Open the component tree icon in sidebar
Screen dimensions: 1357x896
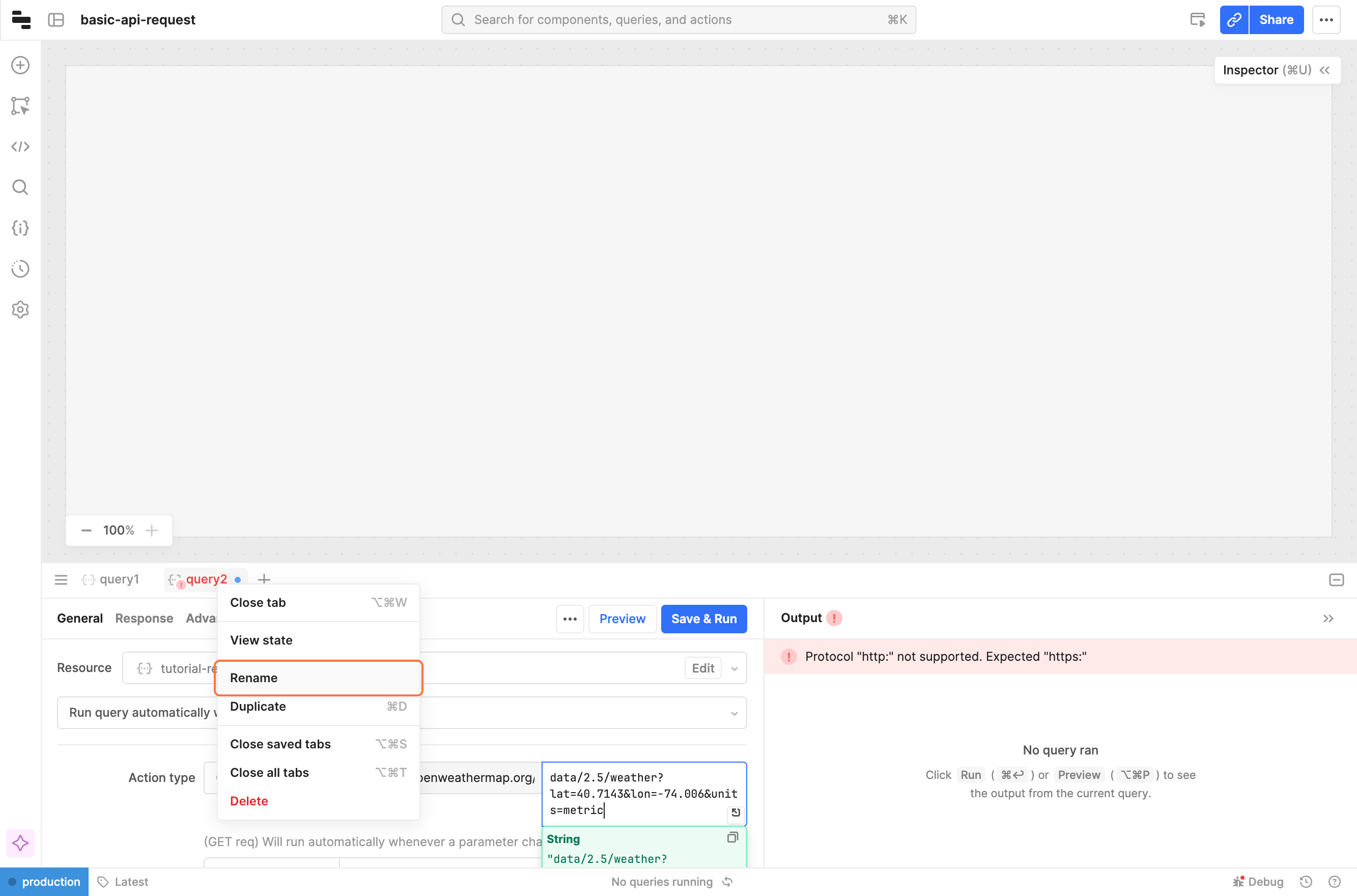[20, 106]
